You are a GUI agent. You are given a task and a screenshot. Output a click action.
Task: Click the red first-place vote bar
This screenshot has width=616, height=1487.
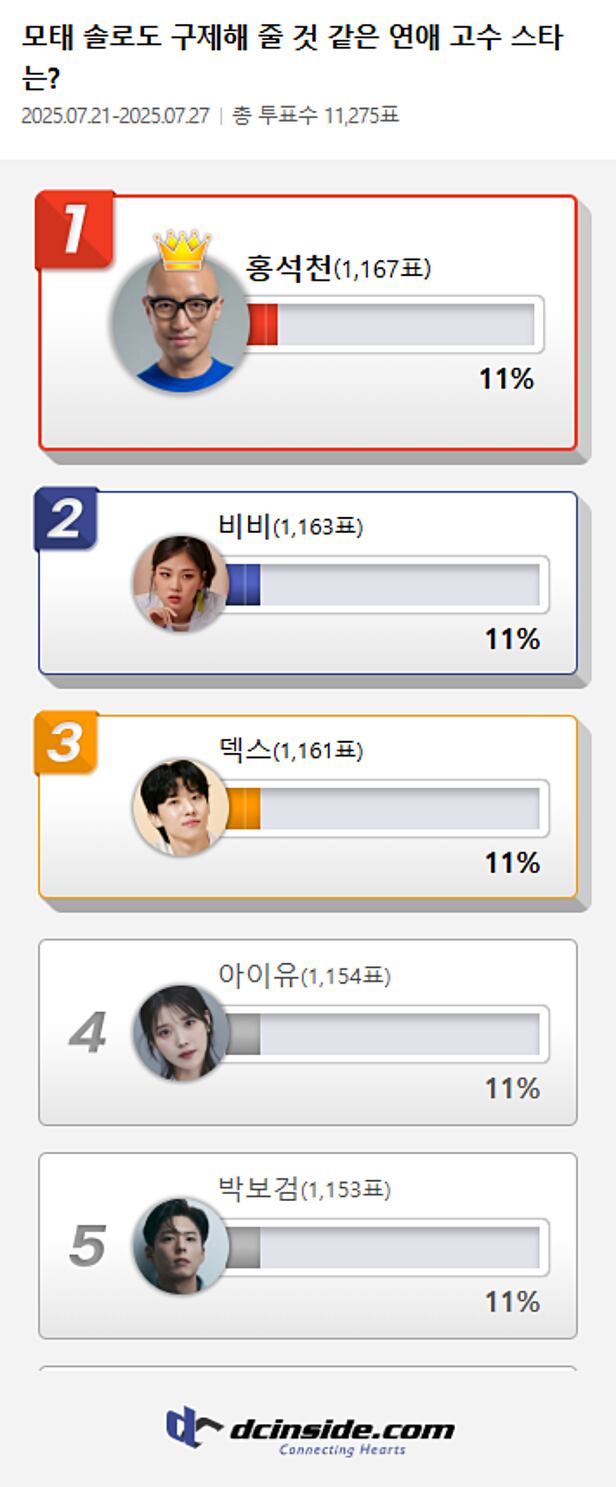(263, 325)
